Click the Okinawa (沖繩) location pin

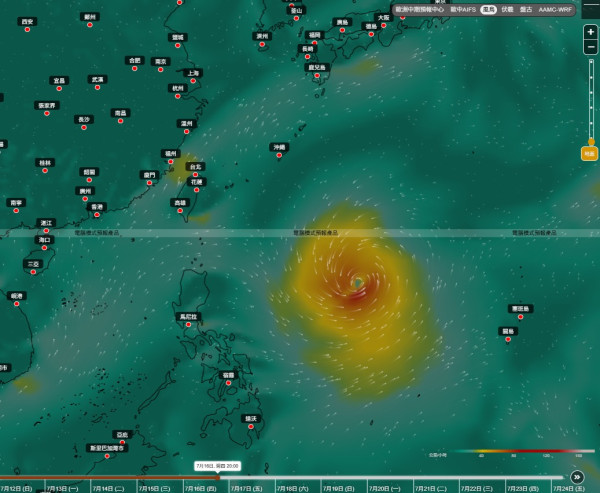[x=279, y=155]
